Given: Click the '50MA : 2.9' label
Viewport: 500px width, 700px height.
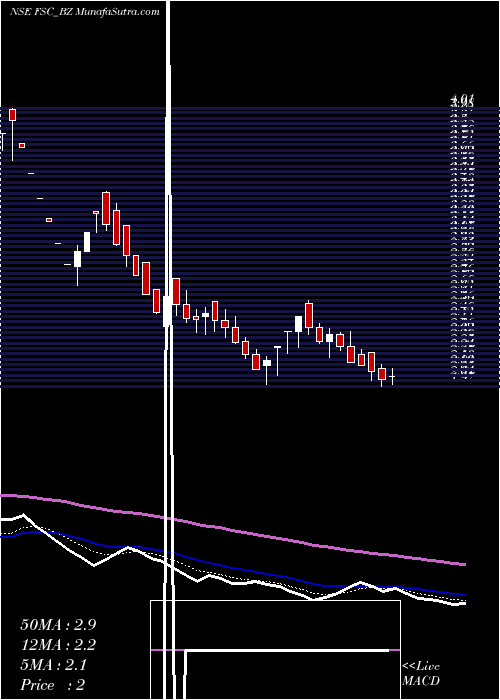Looking at the screenshot, I should point(58,625).
